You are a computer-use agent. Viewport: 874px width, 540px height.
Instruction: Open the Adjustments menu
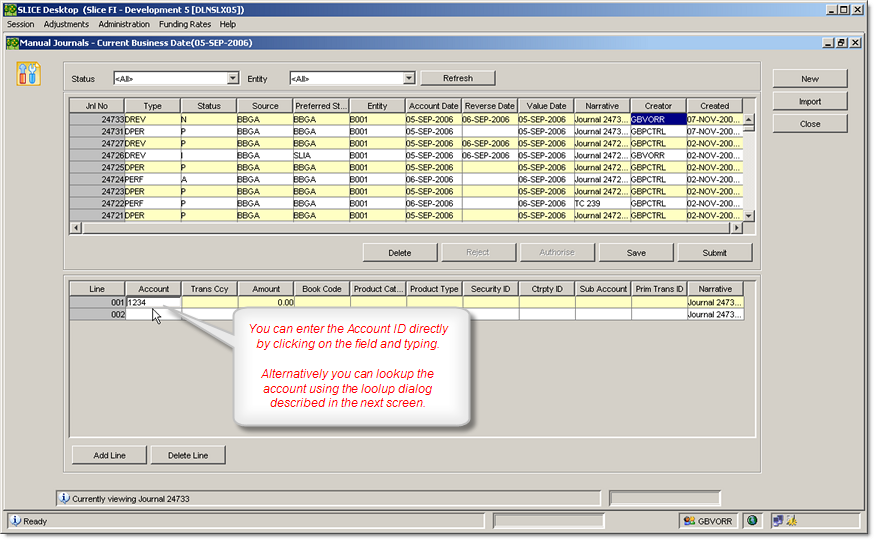(x=66, y=24)
